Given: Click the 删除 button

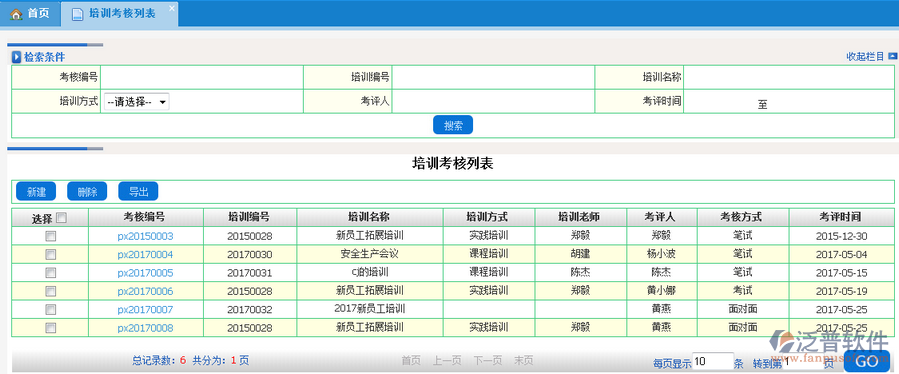Looking at the screenshot, I should coord(87,192).
